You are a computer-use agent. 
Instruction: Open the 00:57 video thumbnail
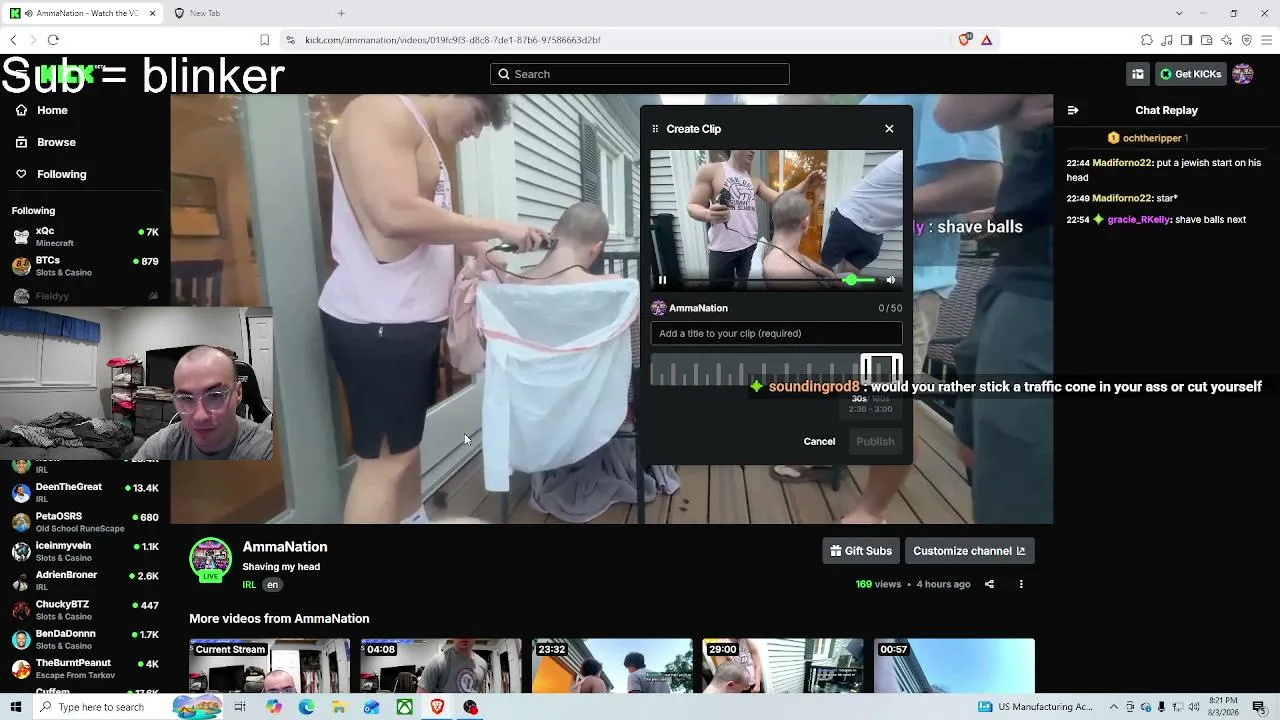[x=954, y=666]
